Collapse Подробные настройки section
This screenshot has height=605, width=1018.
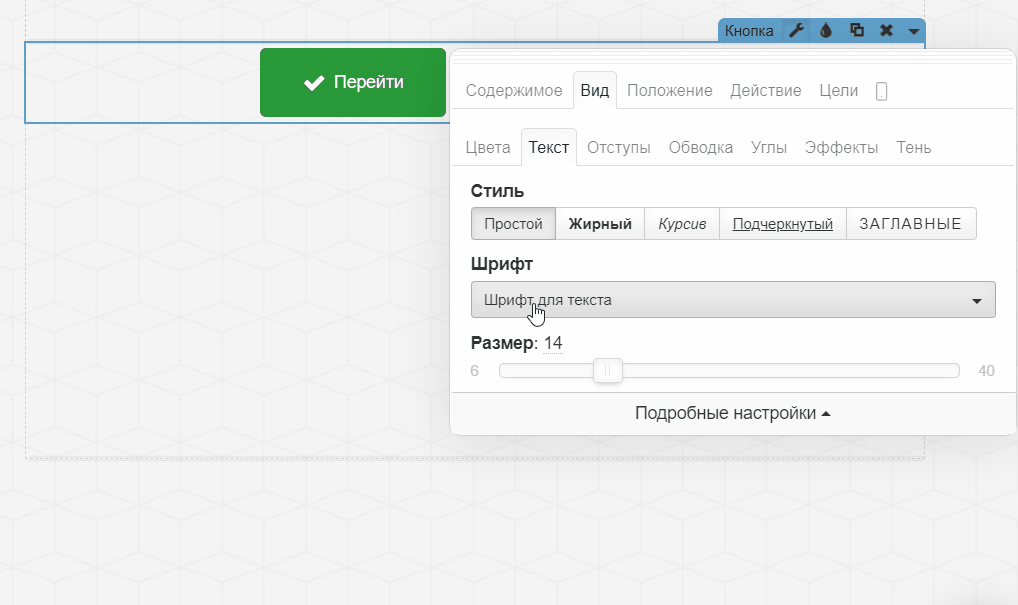(x=733, y=413)
